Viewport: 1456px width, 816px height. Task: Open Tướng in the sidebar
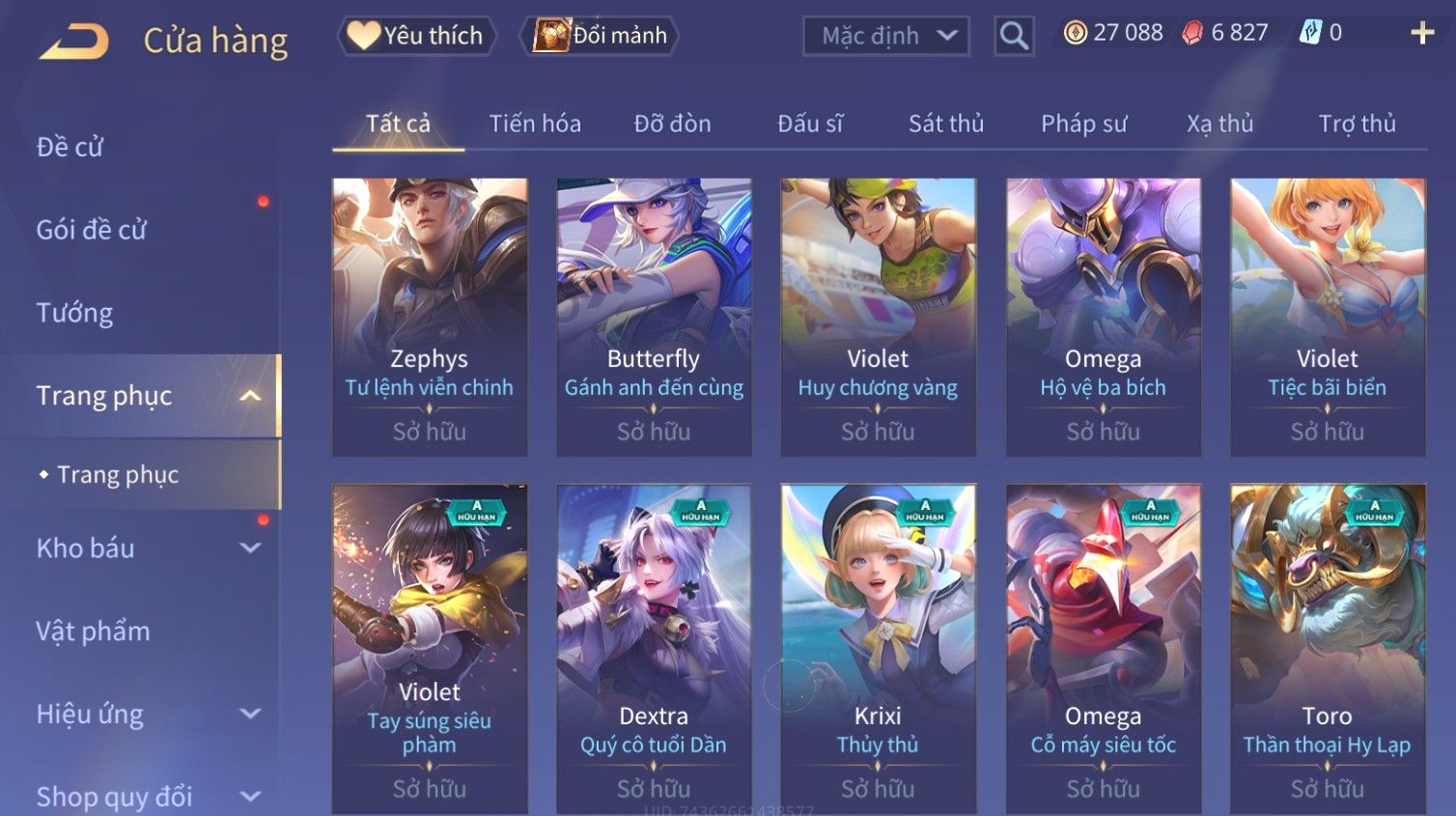click(75, 313)
